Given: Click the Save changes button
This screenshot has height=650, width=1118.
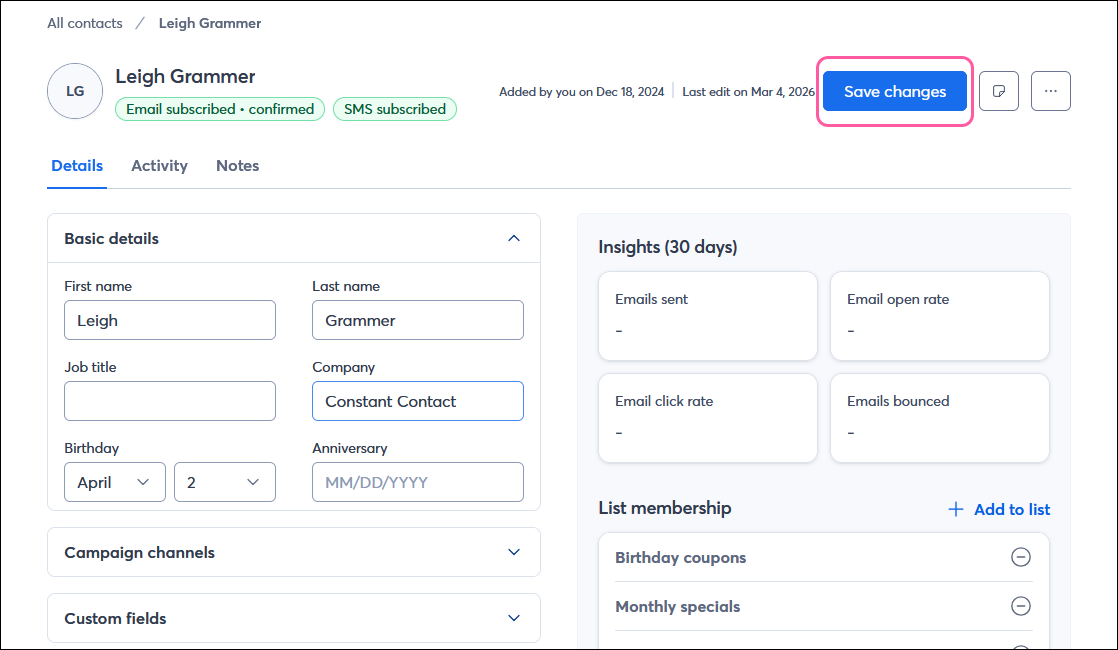Looking at the screenshot, I should click(x=894, y=91).
